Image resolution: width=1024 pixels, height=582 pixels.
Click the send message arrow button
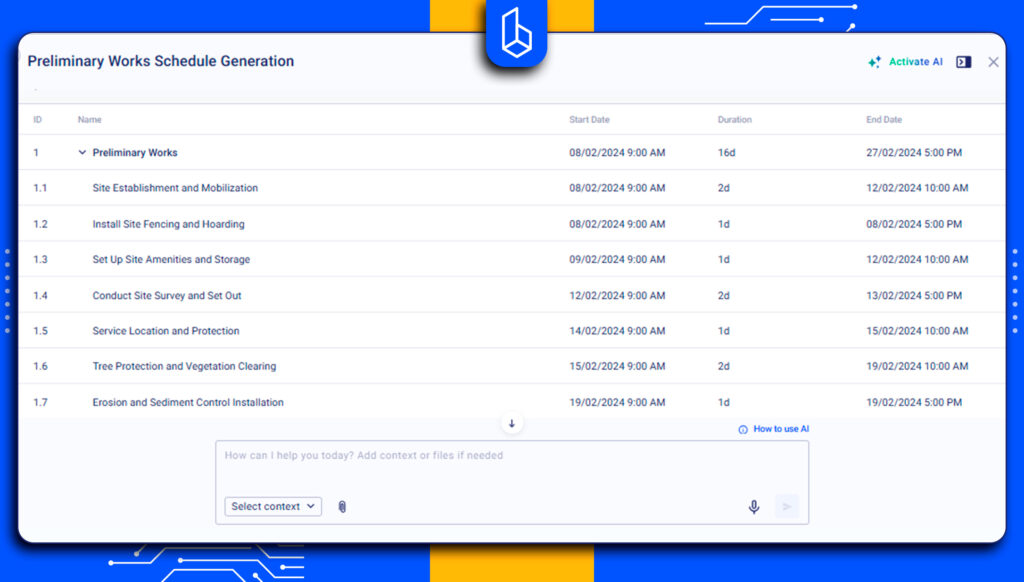(x=787, y=506)
